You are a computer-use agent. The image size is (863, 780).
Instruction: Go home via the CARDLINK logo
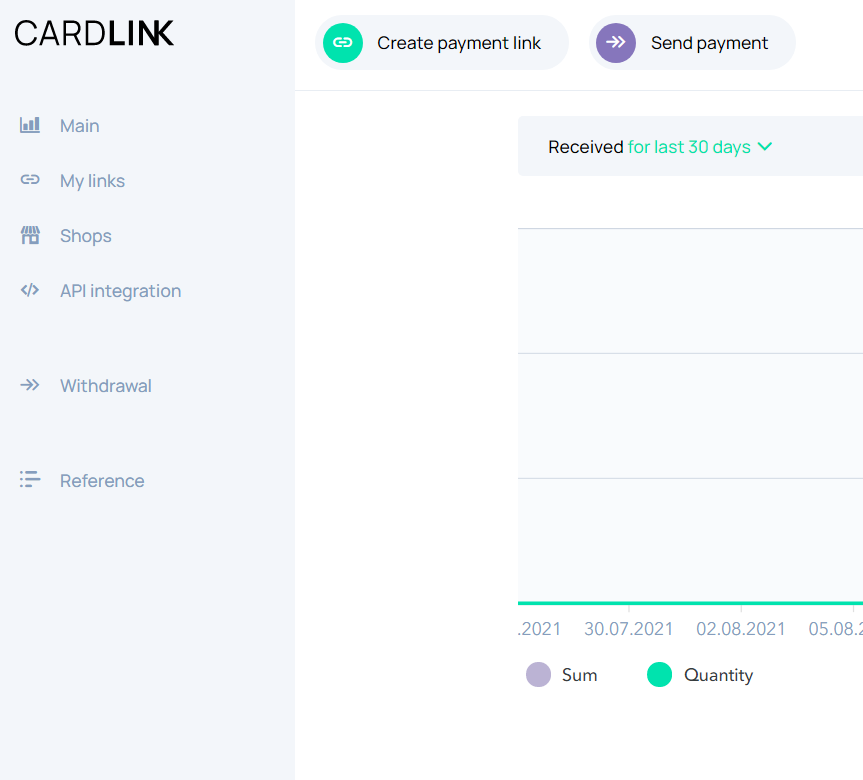[94, 34]
